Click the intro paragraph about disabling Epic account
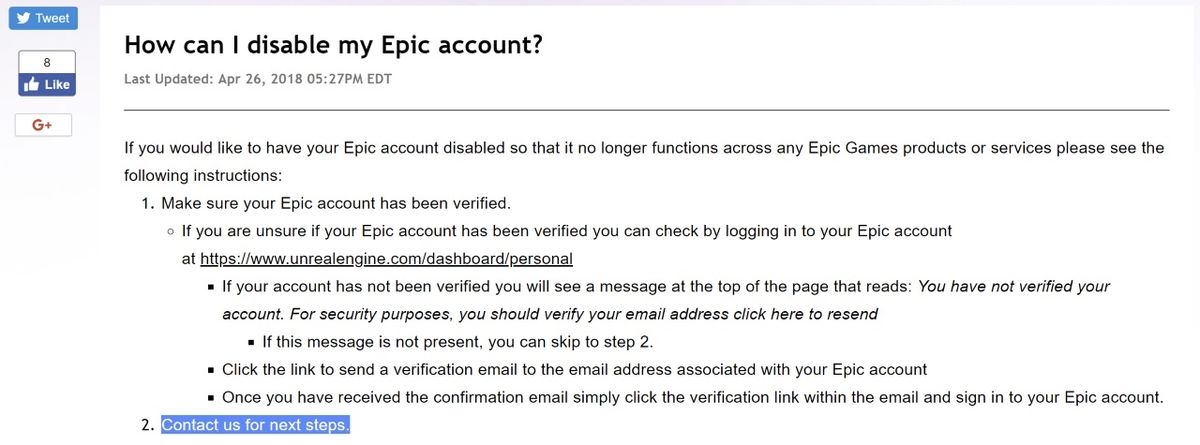The height and width of the screenshot is (445, 1200). pyautogui.click(x=644, y=161)
